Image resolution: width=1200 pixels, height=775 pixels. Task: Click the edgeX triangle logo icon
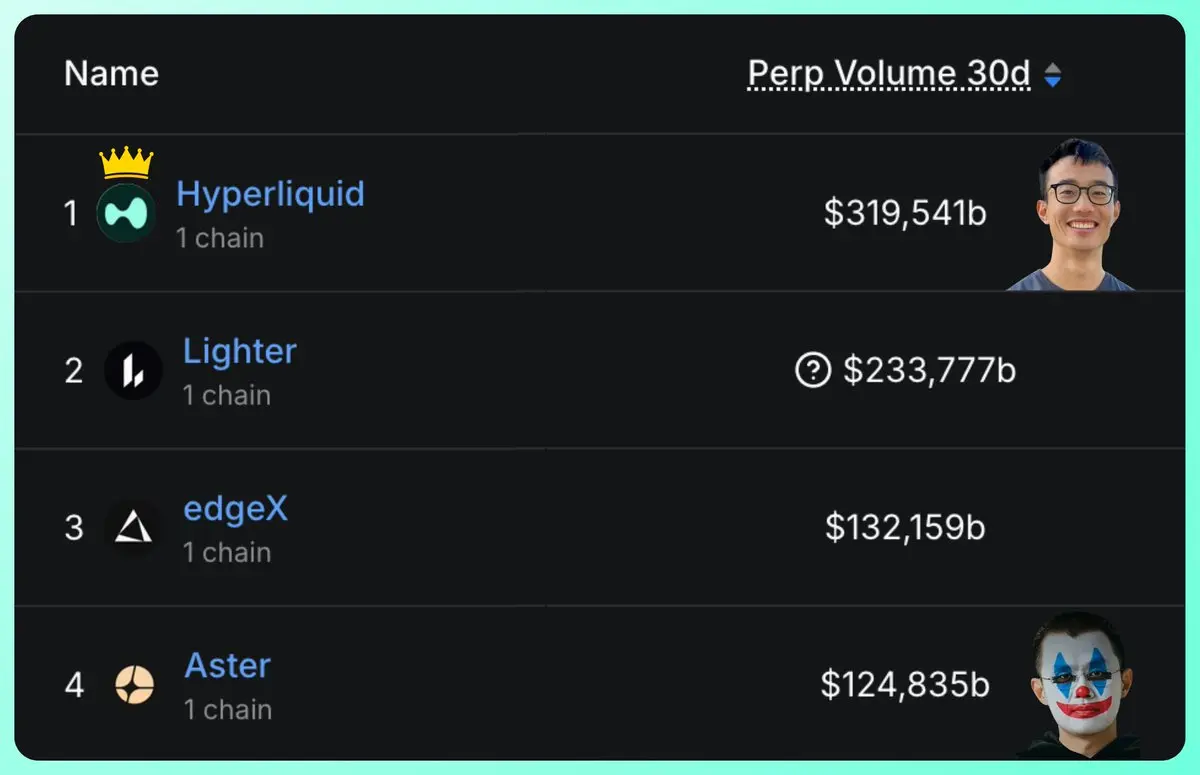pyautogui.click(x=133, y=527)
